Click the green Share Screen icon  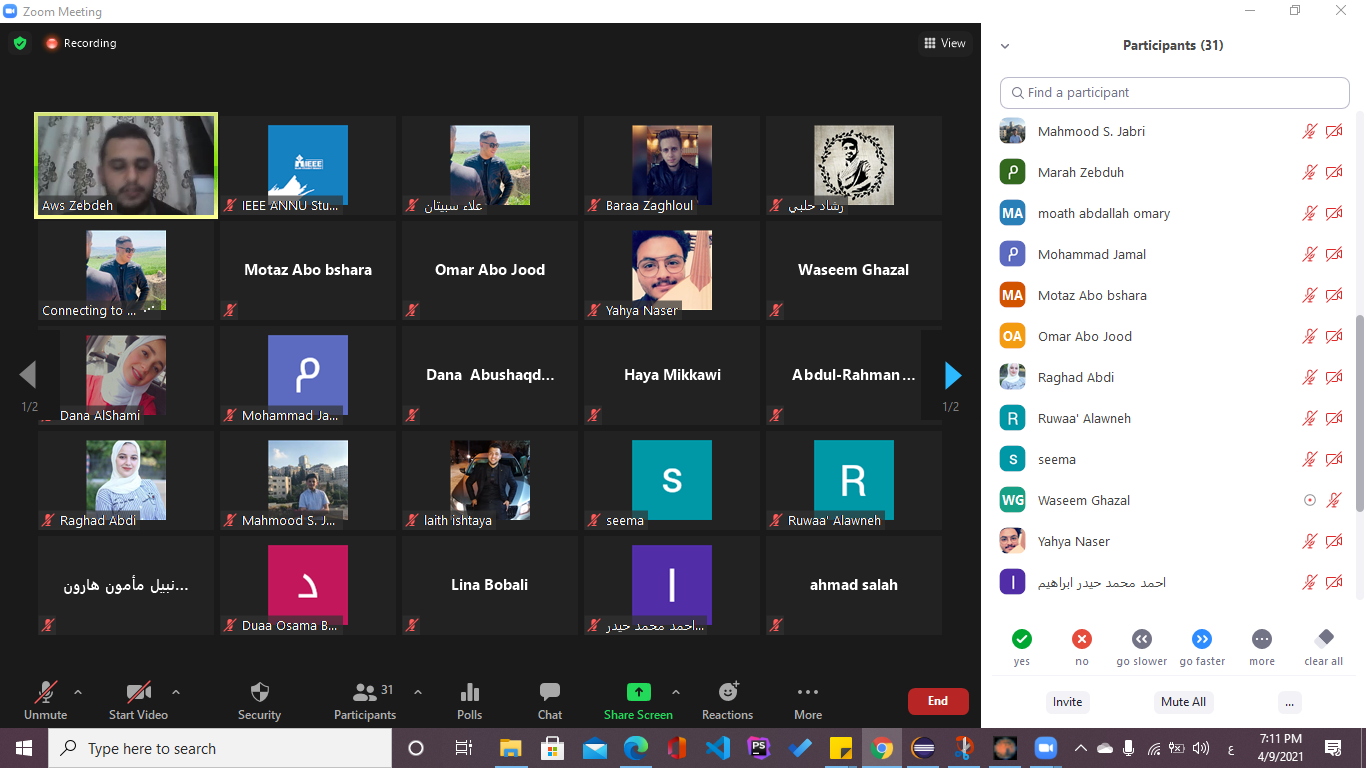pos(638,692)
